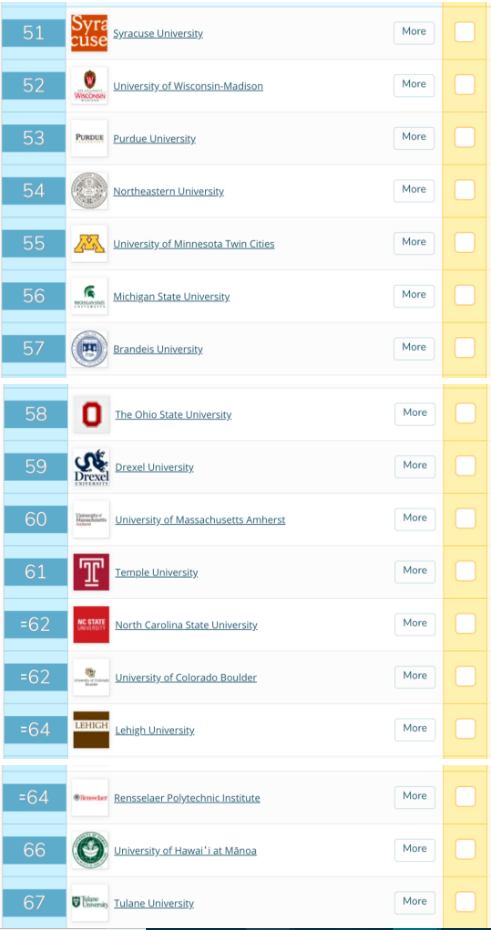This screenshot has height=930, width=491.
Task: Click the Minnesota gold M logo
Action: click(x=89, y=244)
